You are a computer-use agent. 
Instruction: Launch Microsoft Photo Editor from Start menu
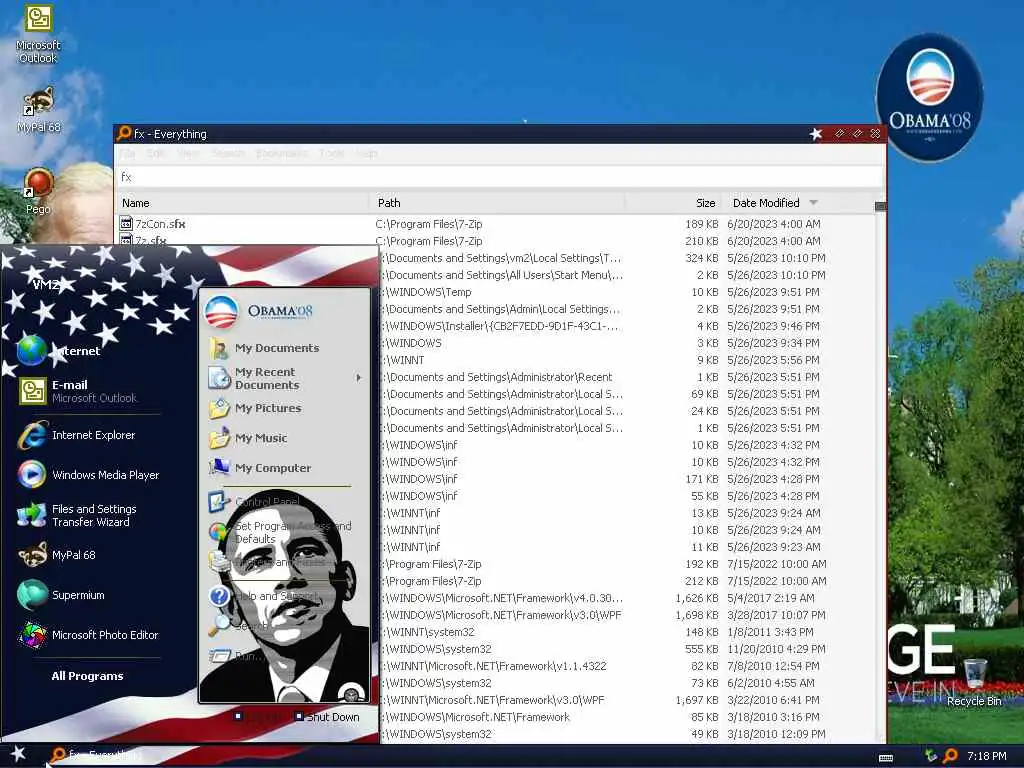click(x=88, y=635)
